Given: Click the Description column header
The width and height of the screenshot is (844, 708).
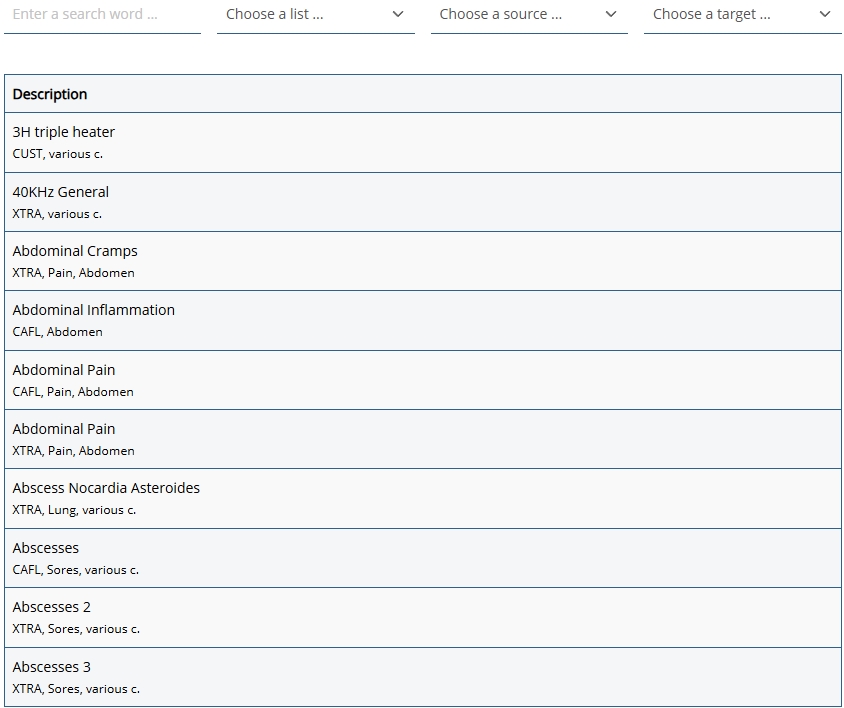Looking at the screenshot, I should [x=50, y=94].
